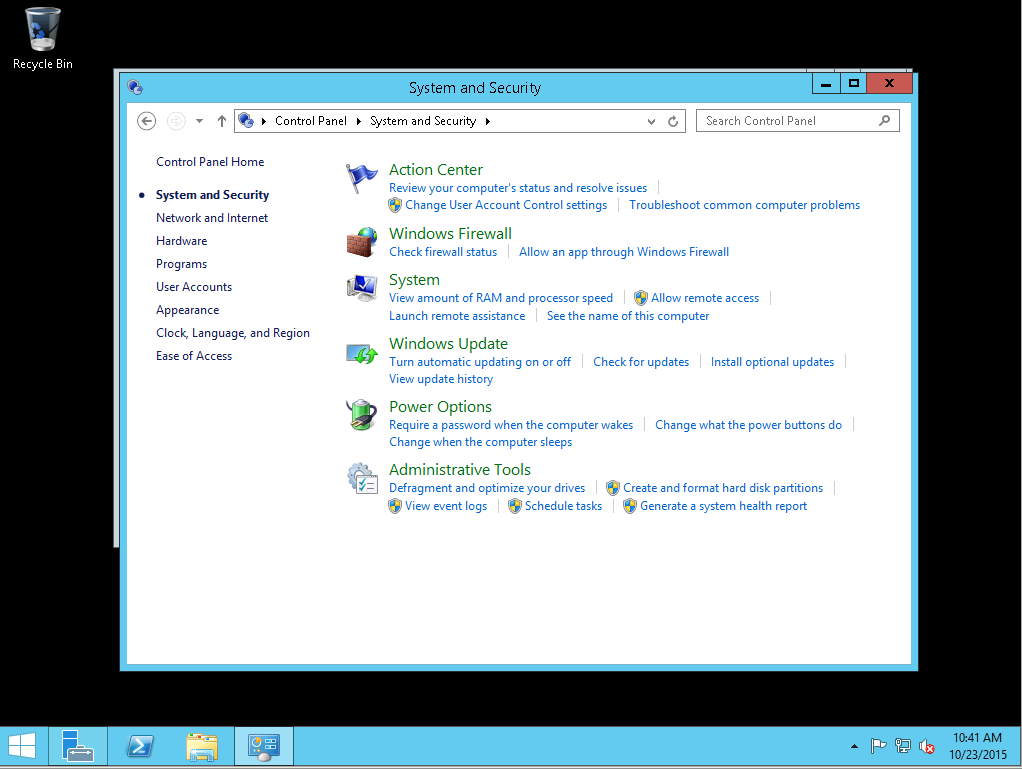The image size is (1022, 769).
Task: Open the Power Options battery icon
Action: pos(361,415)
